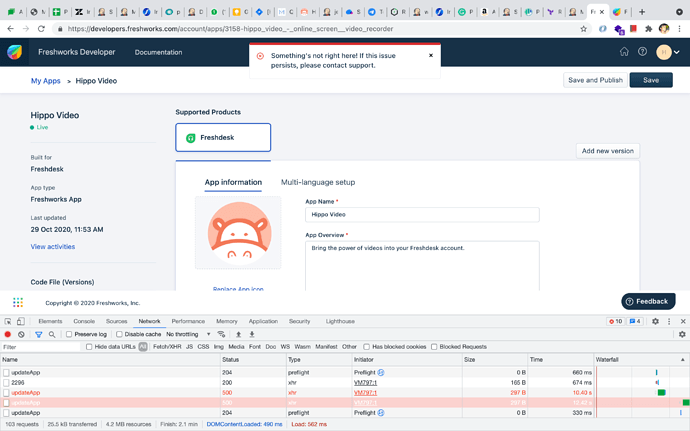This screenshot has height=431, width=690.
Task: Focus the network Filter text box
Action: 41,347
